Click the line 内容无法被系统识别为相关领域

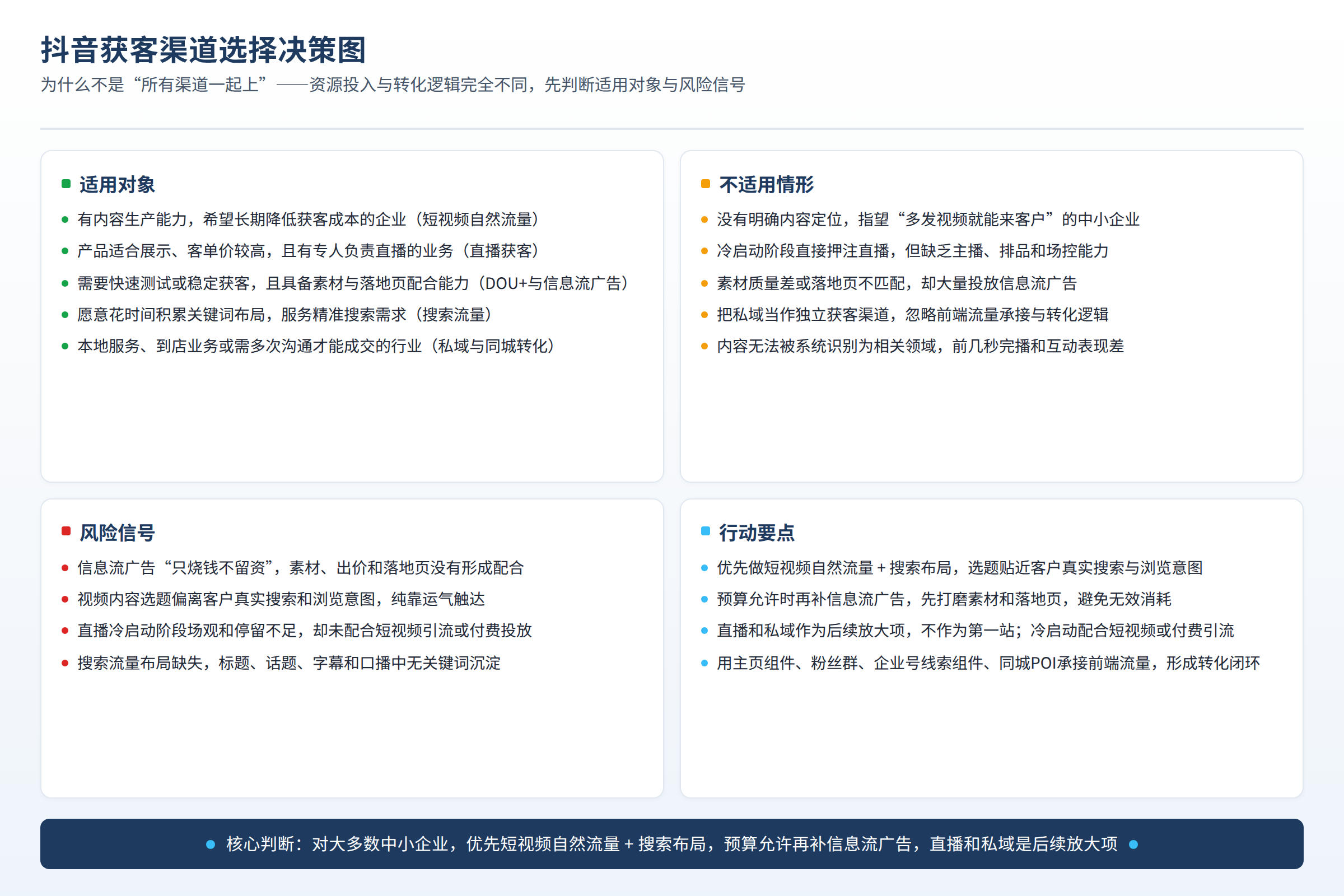[921, 346]
